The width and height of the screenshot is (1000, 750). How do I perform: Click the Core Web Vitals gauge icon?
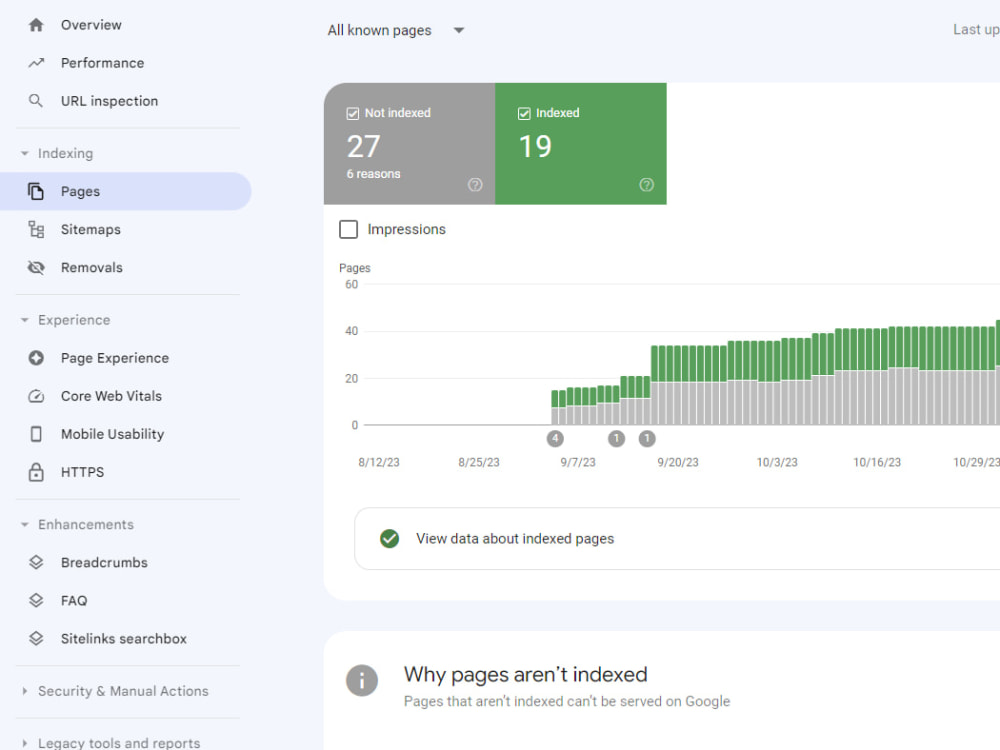coord(36,396)
